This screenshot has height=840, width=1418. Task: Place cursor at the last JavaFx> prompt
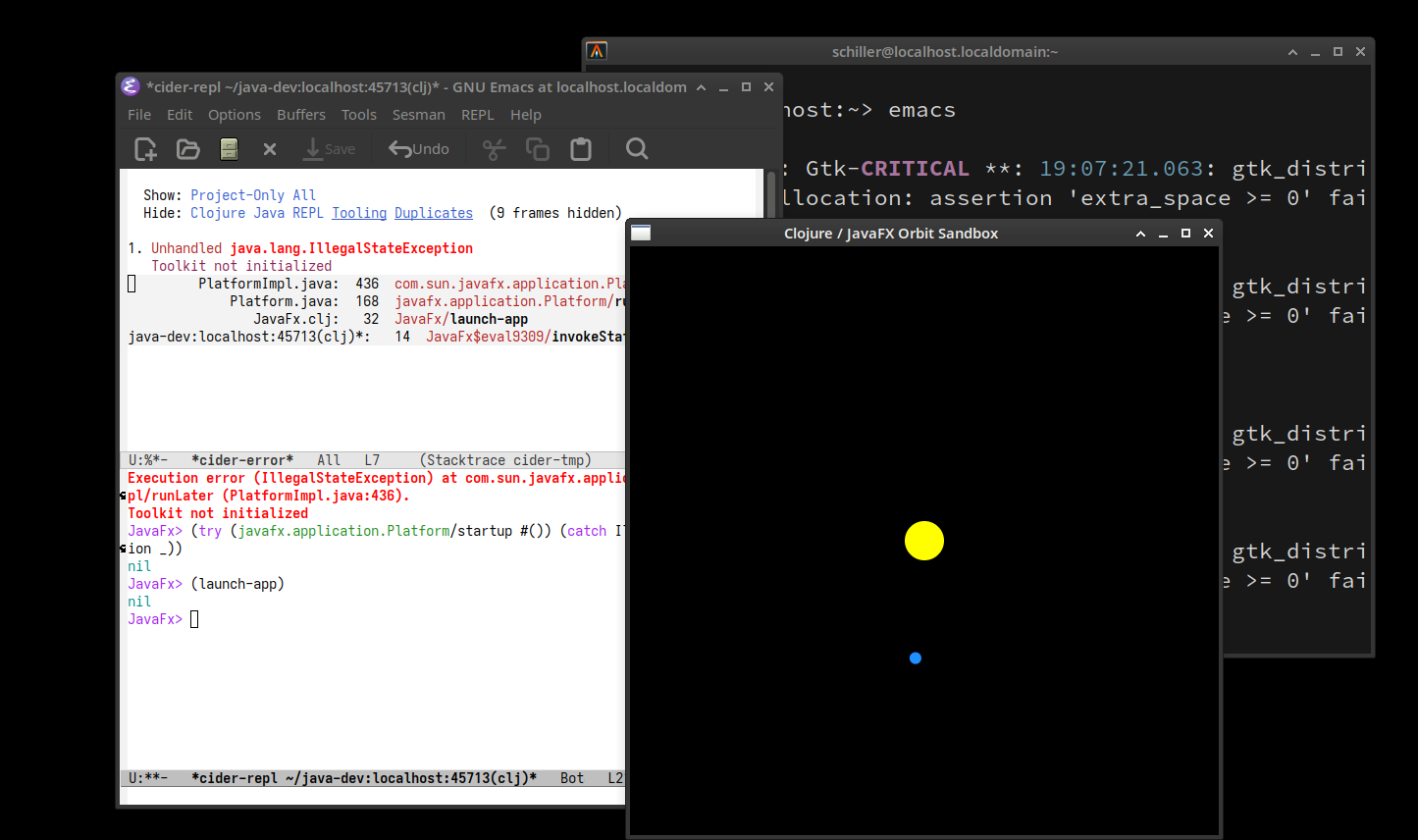click(194, 619)
